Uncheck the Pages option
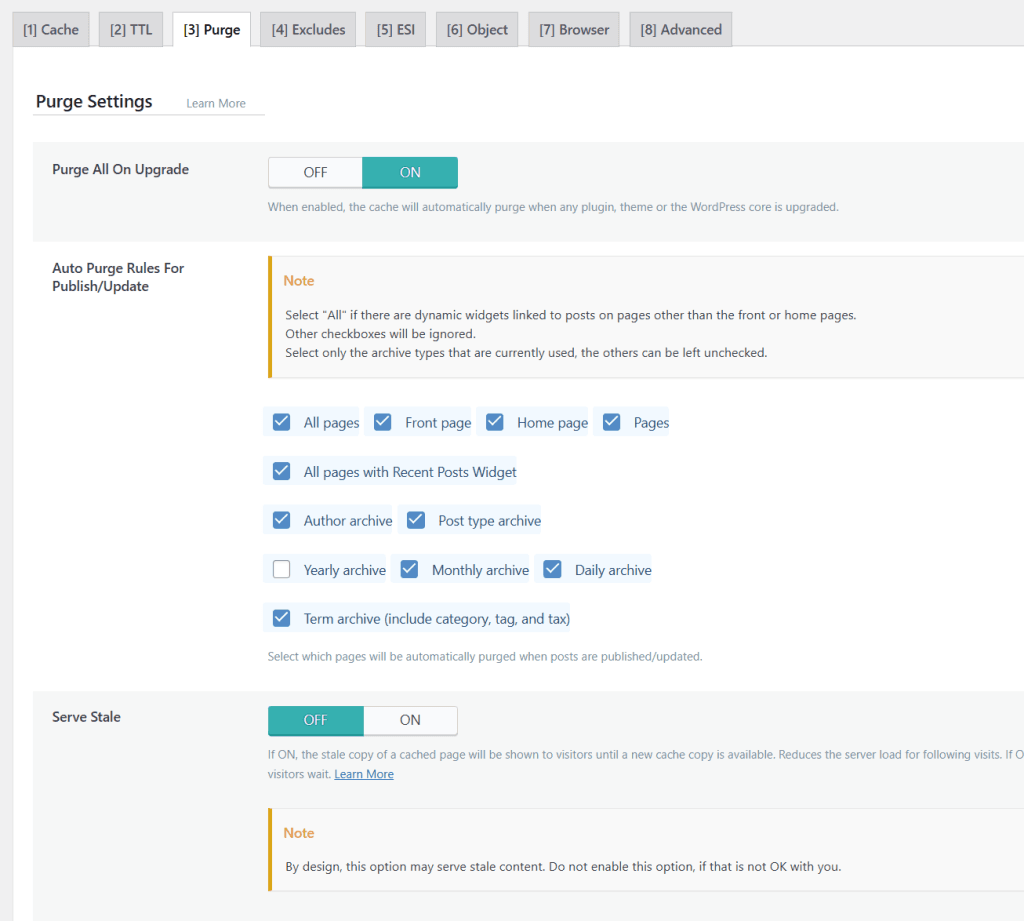Screen dimensions: 1024x921 (611, 421)
